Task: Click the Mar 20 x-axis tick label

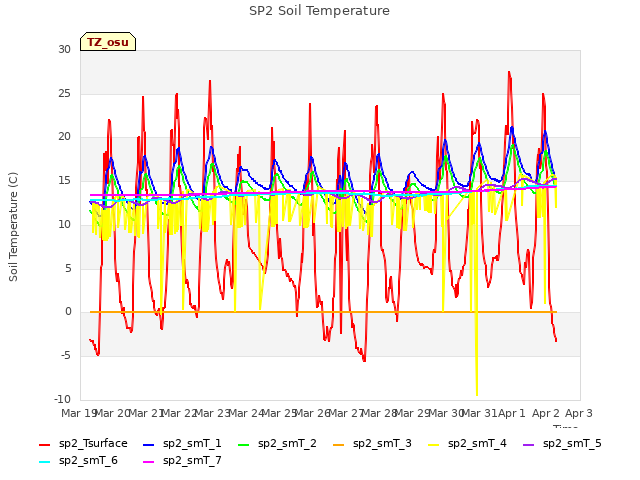Action: coord(112,413)
